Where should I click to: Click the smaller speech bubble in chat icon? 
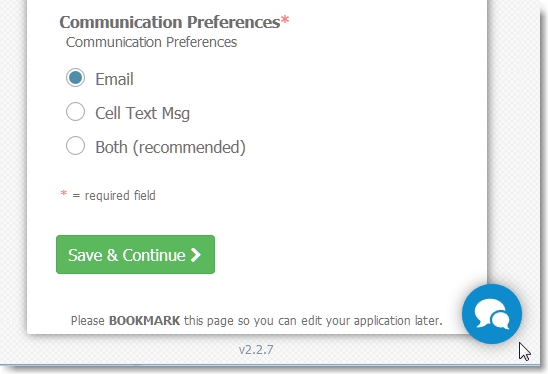[500, 319]
